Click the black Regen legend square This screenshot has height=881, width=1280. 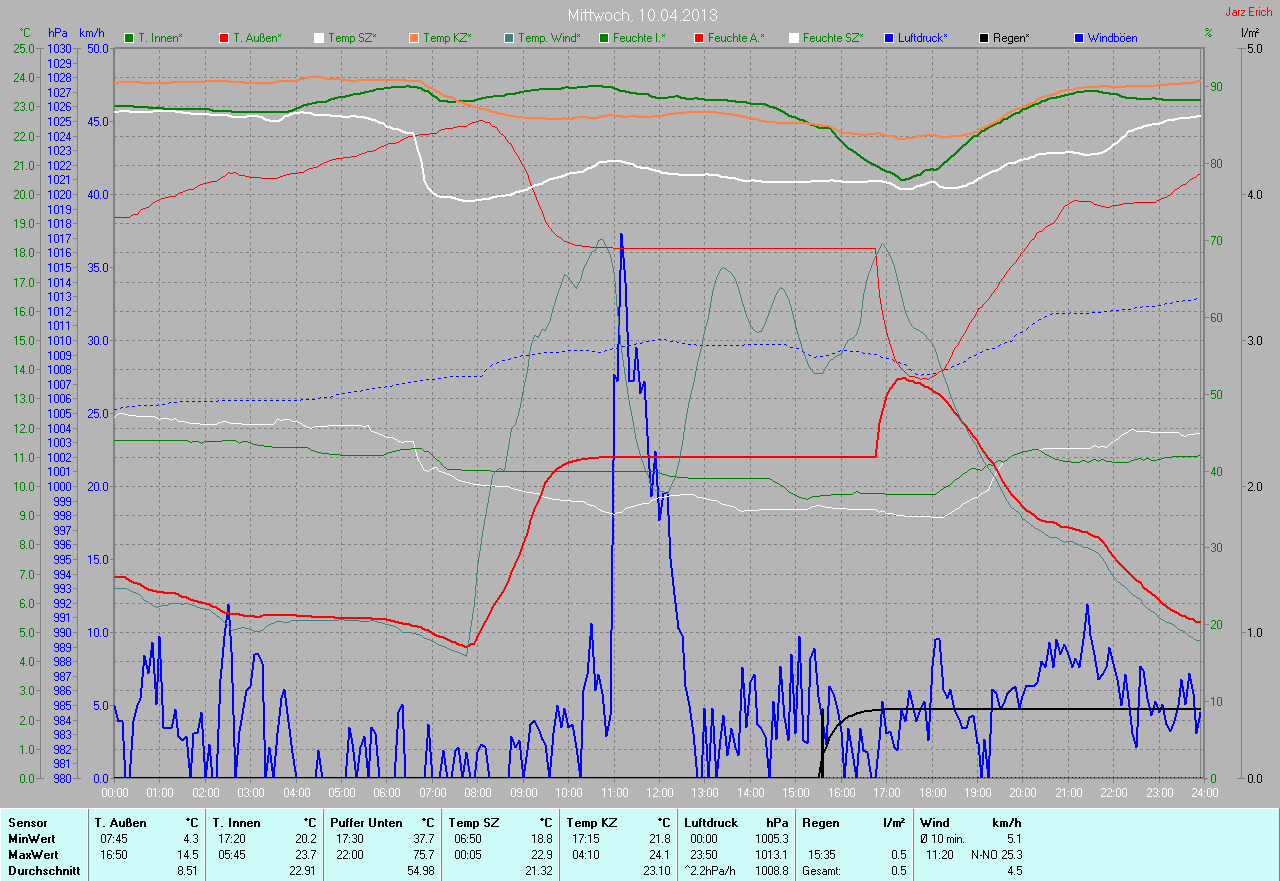pyautogui.click(x=984, y=38)
